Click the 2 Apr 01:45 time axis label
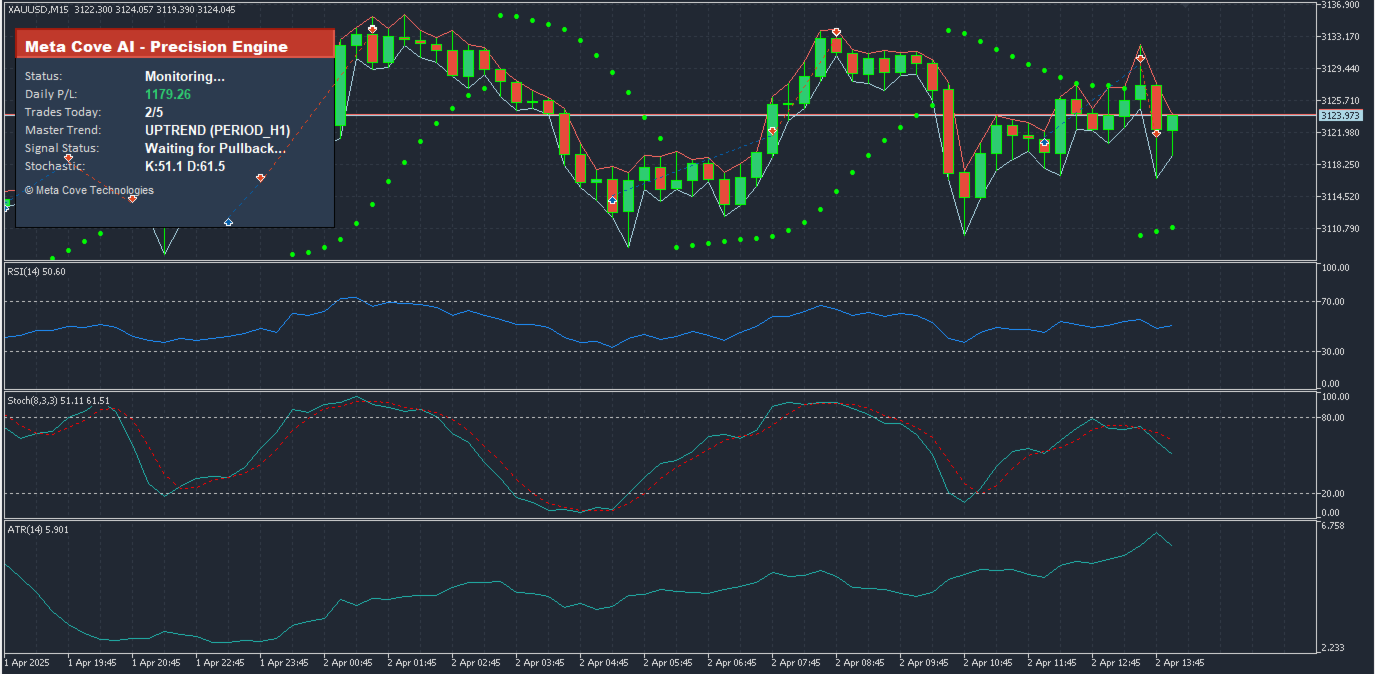The height and width of the screenshot is (674, 1375). (x=412, y=662)
